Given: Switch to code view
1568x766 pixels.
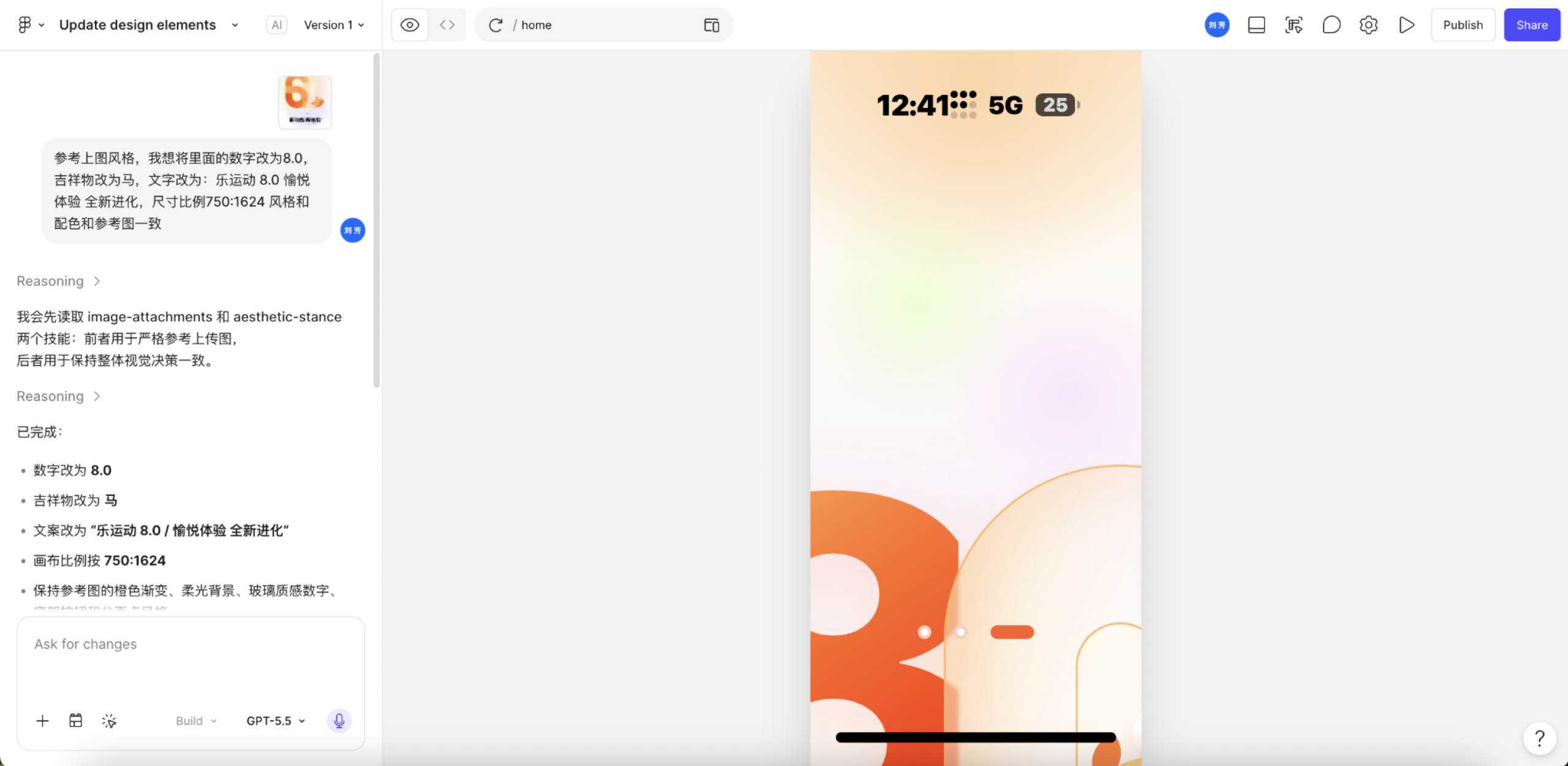Looking at the screenshot, I should [x=447, y=25].
